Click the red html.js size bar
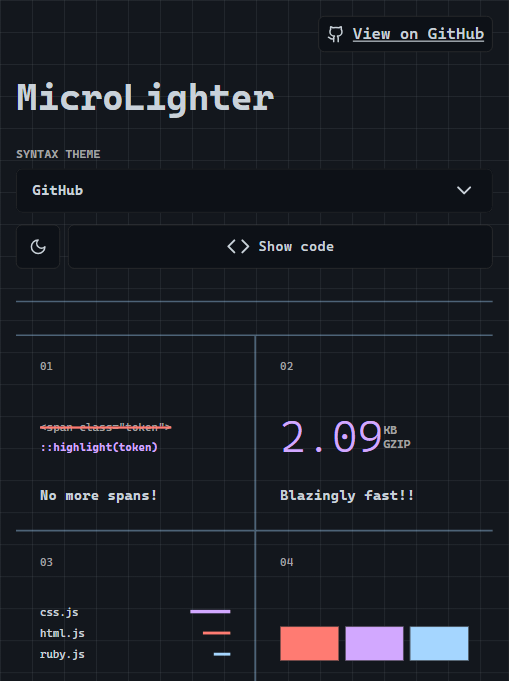 (x=216, y=633)
